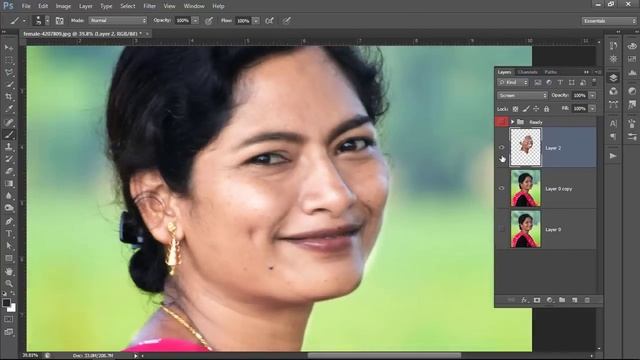Toggle lock all padlock icon
The image size is (640, 360).
(x=547, y=109)
